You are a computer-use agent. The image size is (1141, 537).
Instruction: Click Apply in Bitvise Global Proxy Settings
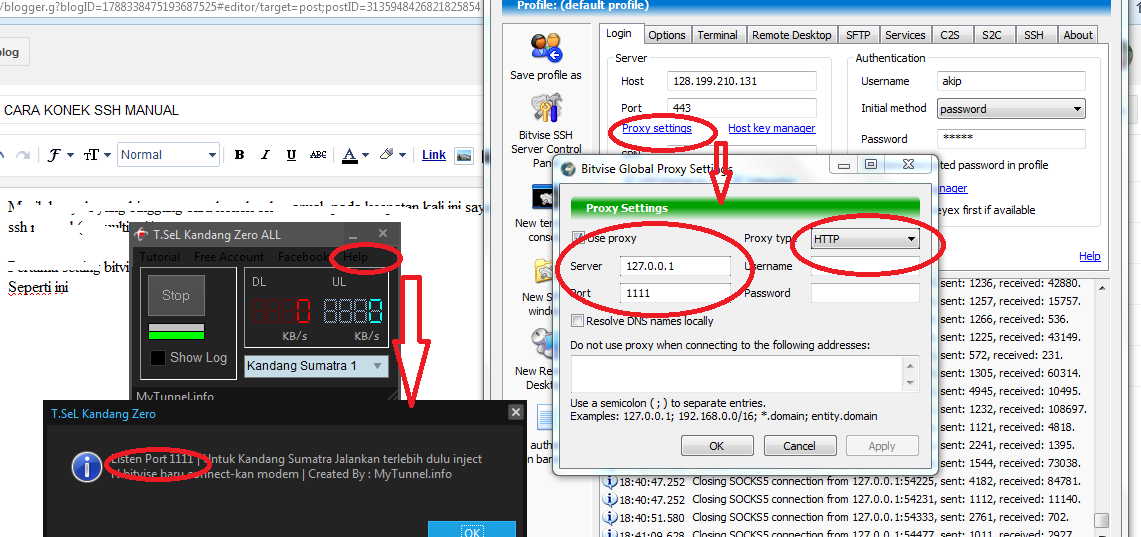coord(883,445)
